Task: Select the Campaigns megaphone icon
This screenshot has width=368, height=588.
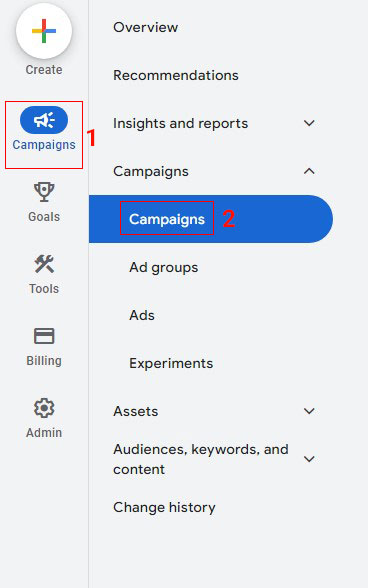Action: tap(44, 120)
